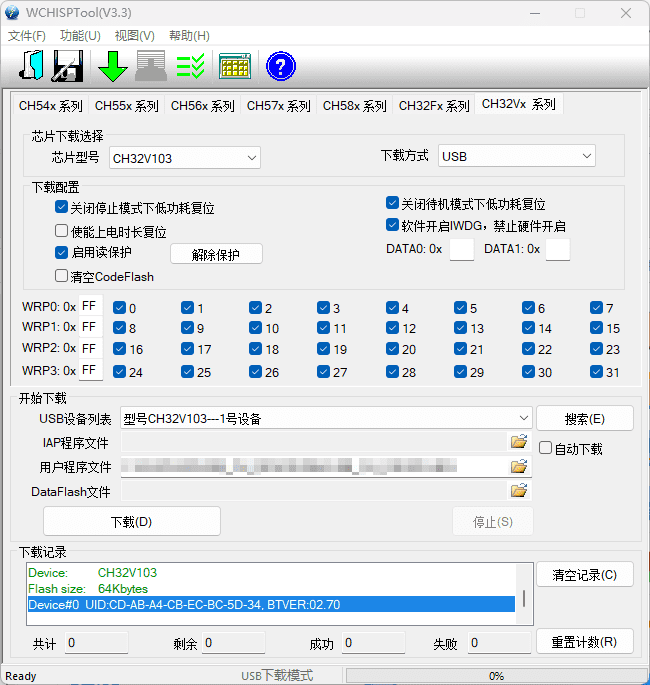Toggle 启用读保护 checkbox
The height and width of the screenshot is (685, 650).
pos(61,252)
